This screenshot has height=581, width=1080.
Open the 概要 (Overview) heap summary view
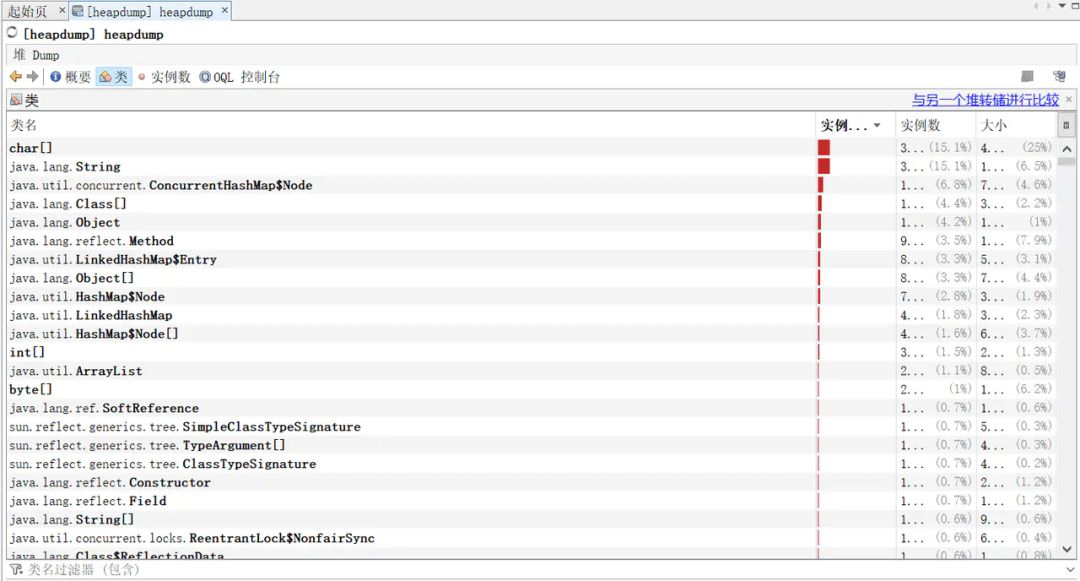pos(71,77)
